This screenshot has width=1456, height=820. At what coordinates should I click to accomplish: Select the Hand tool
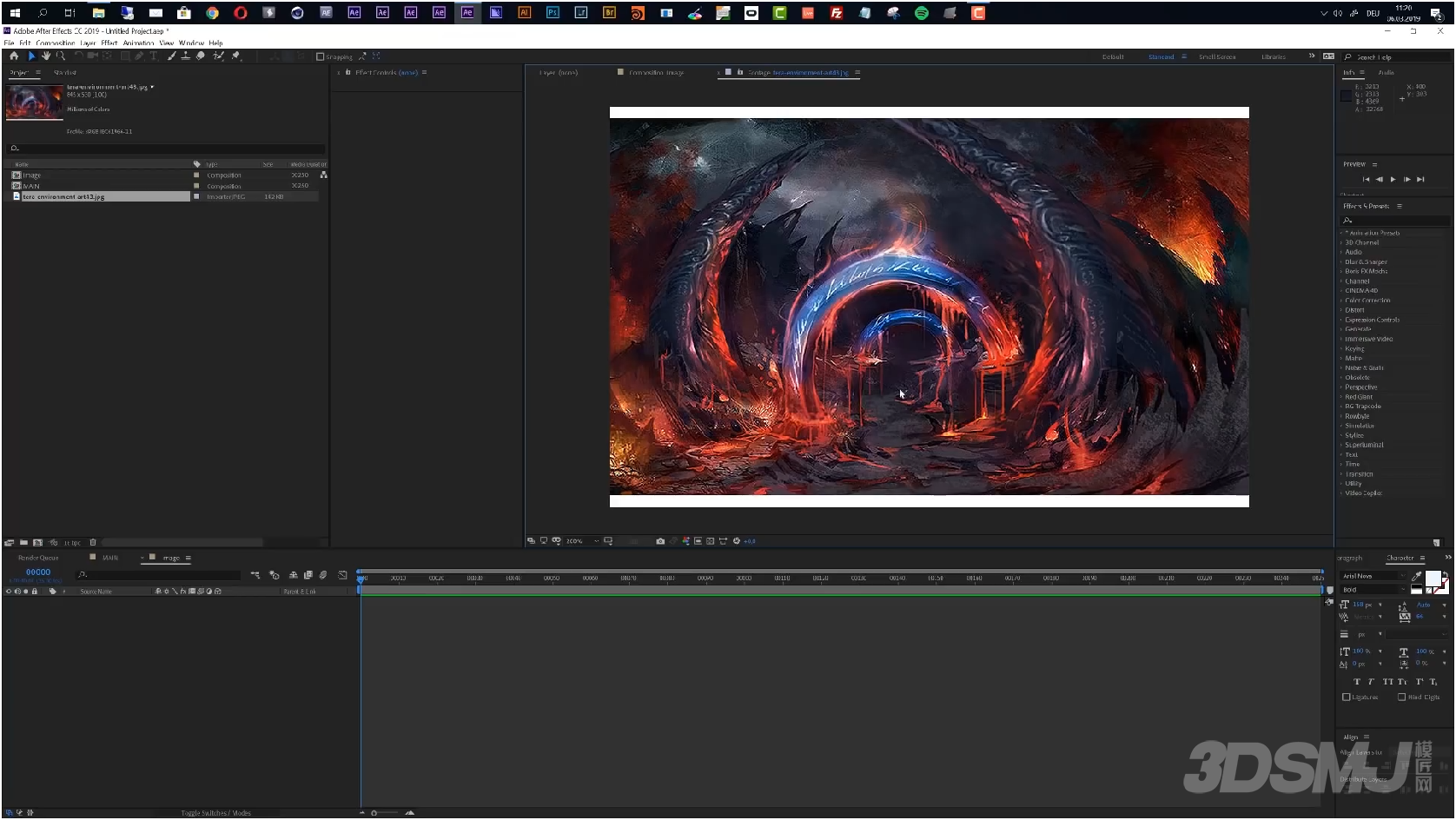[x=46, y=56]
